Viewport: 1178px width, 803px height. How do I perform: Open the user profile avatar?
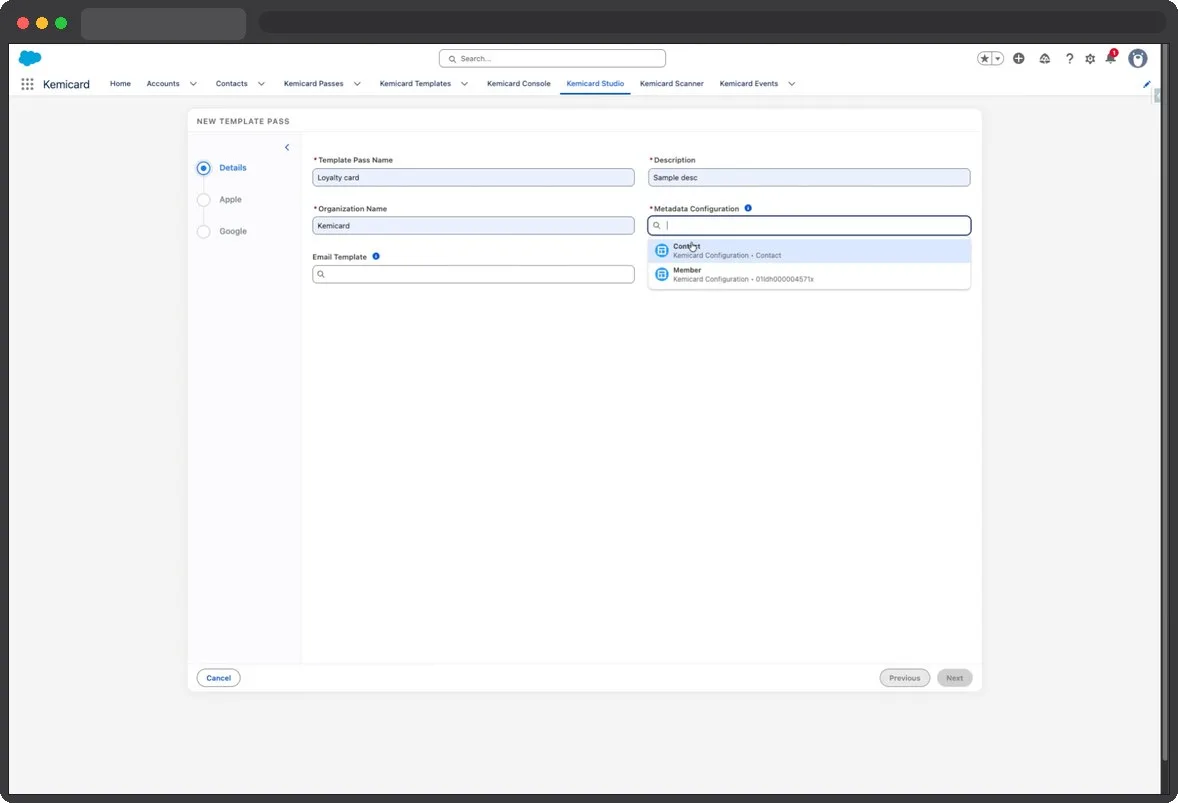pos(1137,59)
